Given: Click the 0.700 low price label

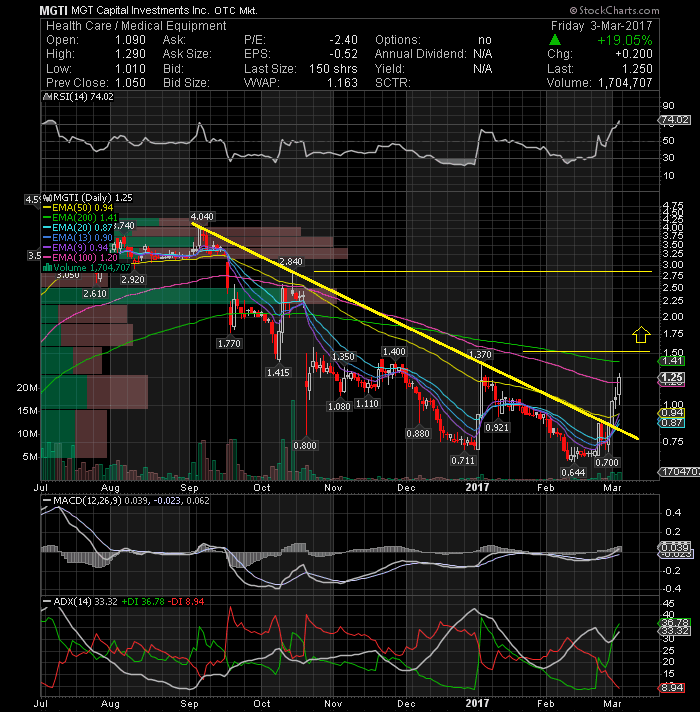Looking at the screenshot, I should [607, 463].
